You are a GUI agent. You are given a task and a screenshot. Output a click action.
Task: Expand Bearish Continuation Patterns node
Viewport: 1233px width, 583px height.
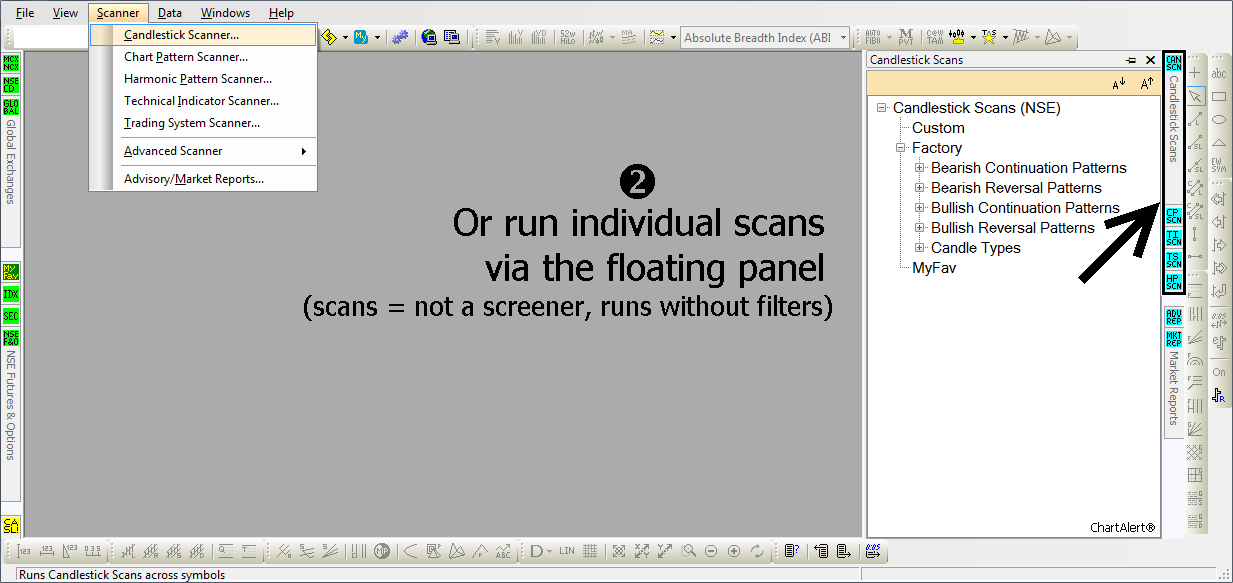coord(920,168)
